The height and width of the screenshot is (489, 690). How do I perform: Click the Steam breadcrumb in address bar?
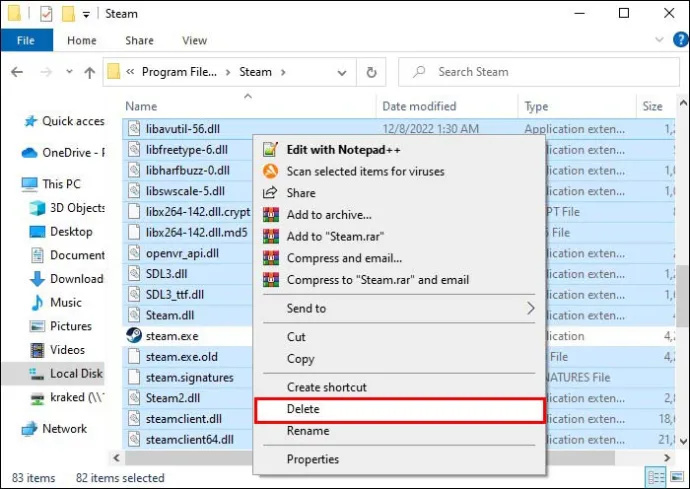click(255, 72)
